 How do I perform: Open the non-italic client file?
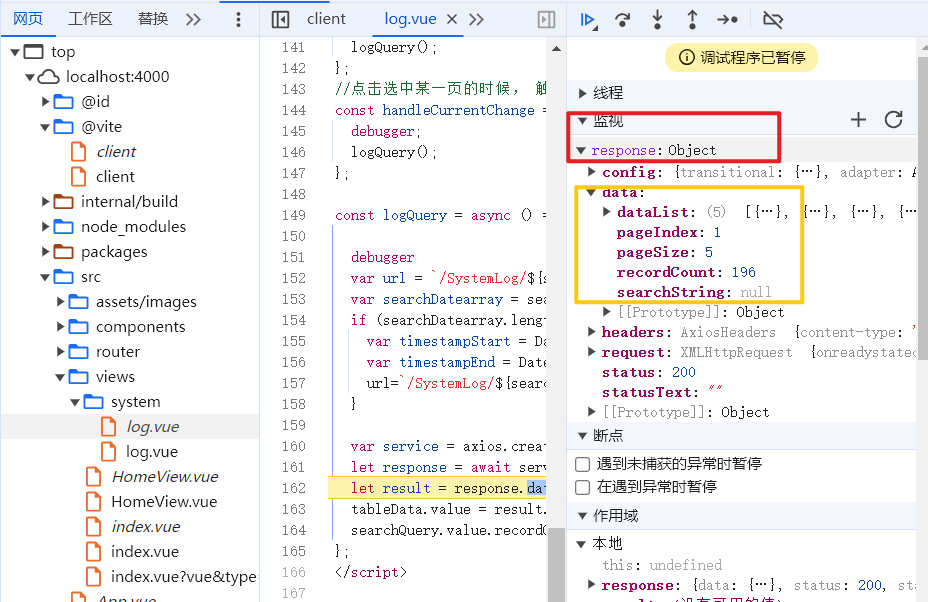pyautogui.click(x=115, y=176)
